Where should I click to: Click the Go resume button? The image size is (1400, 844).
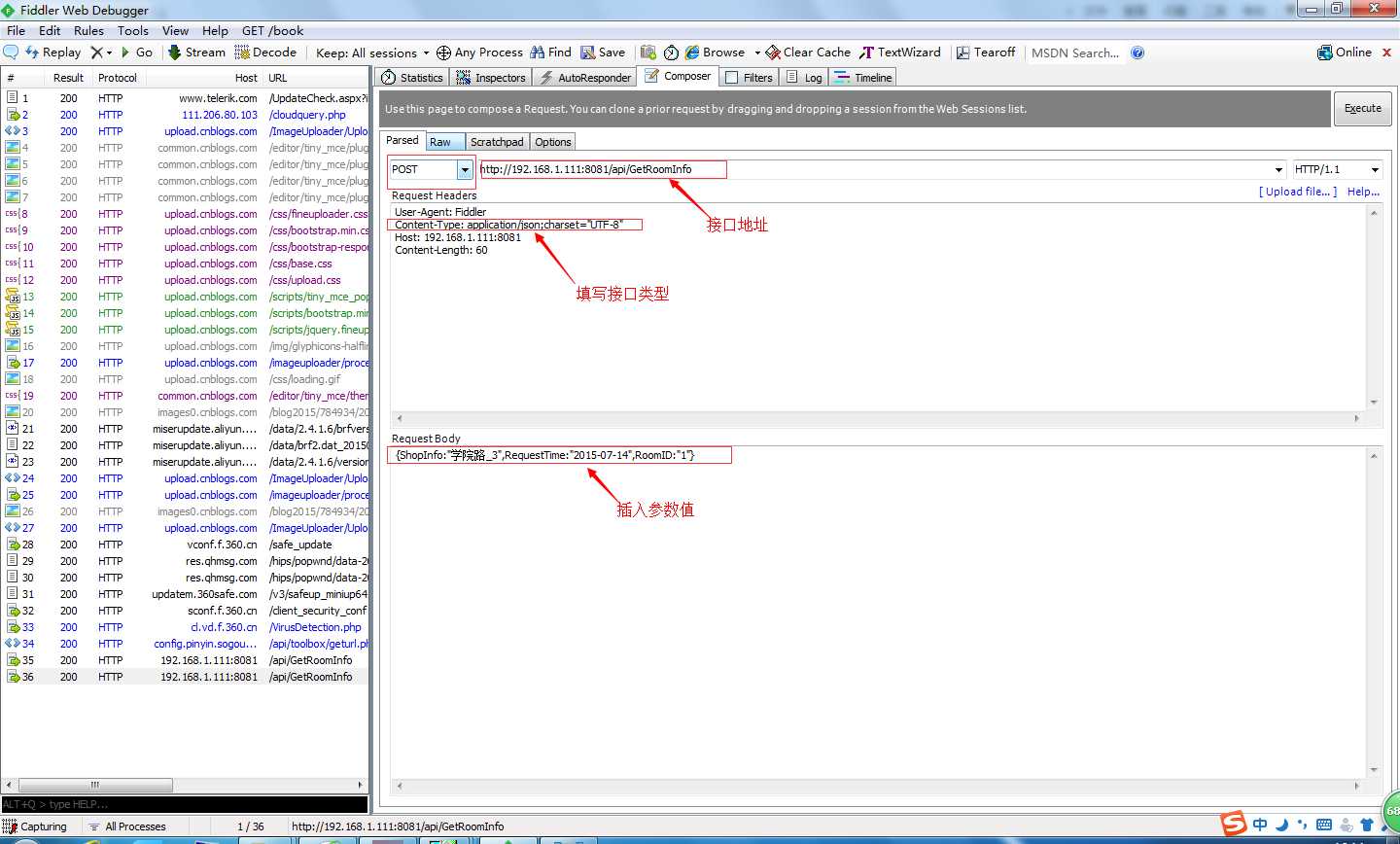(137, 53)
